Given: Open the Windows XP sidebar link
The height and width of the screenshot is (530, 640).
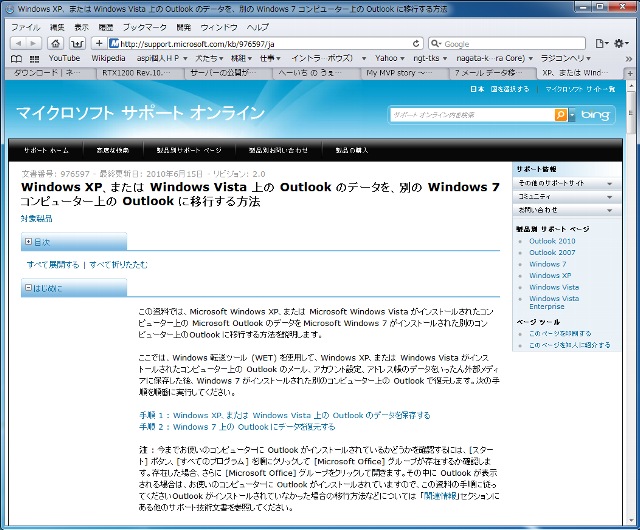Looking at the screenshot, I should [550, 276].
